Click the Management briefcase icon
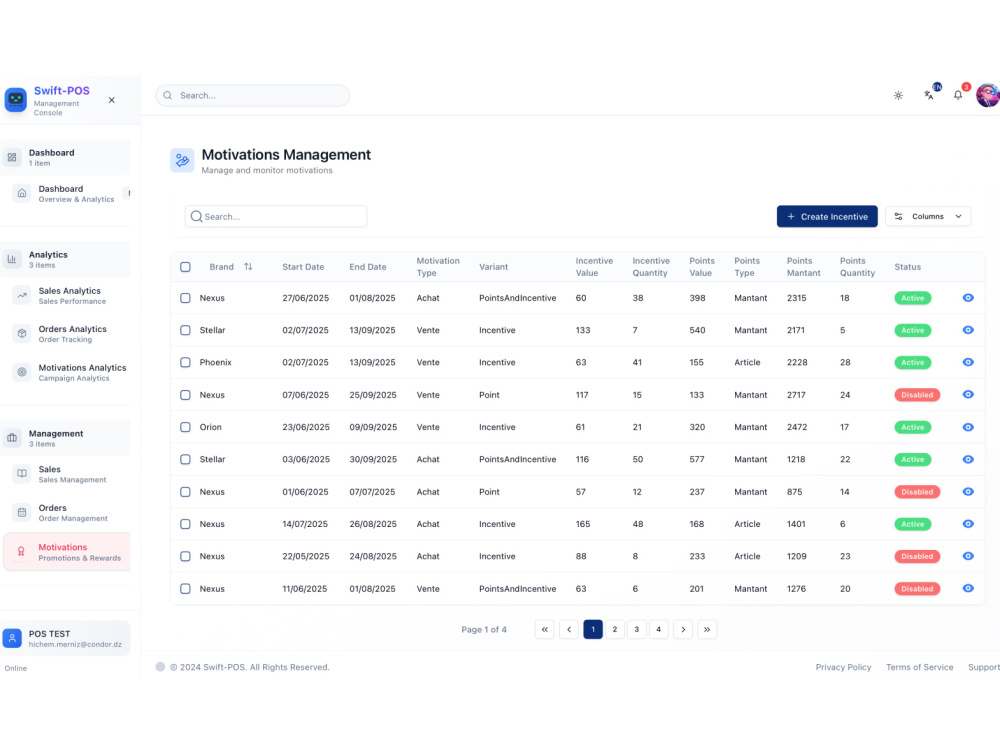The width and height of the screenshot is (1000, 750). (12, 438)
